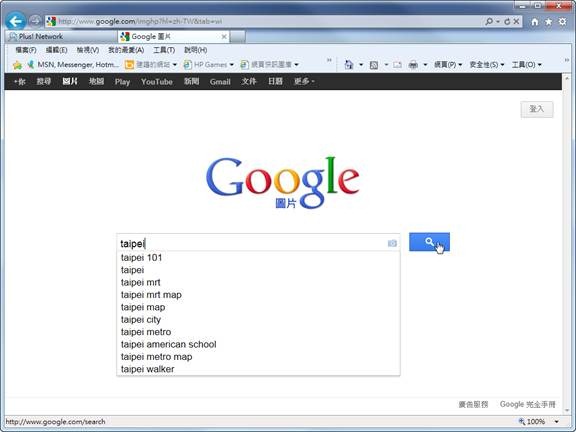Open 文件 in the Google black bar
576x432 pixels.
249,82
